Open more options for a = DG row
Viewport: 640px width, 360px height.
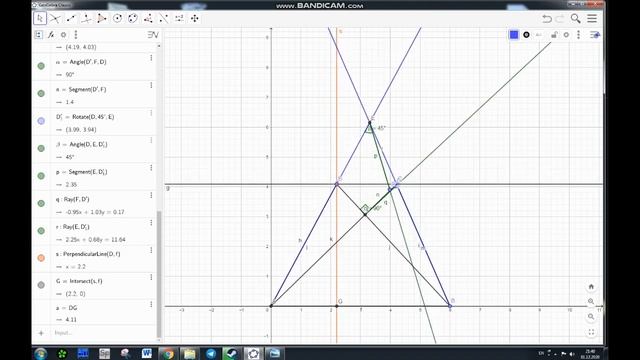[151, 304]
